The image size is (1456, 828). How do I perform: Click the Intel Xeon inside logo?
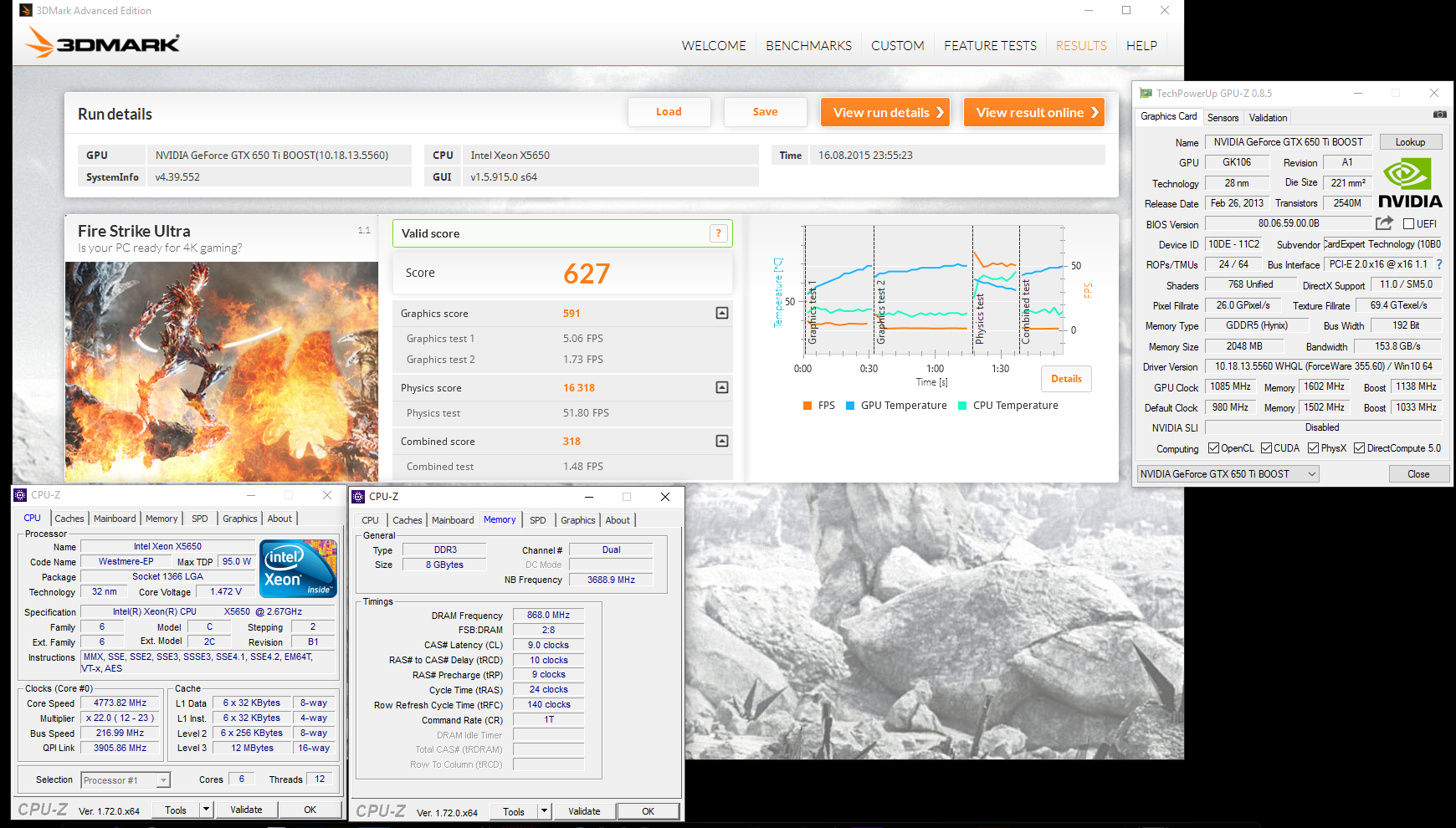299,568
